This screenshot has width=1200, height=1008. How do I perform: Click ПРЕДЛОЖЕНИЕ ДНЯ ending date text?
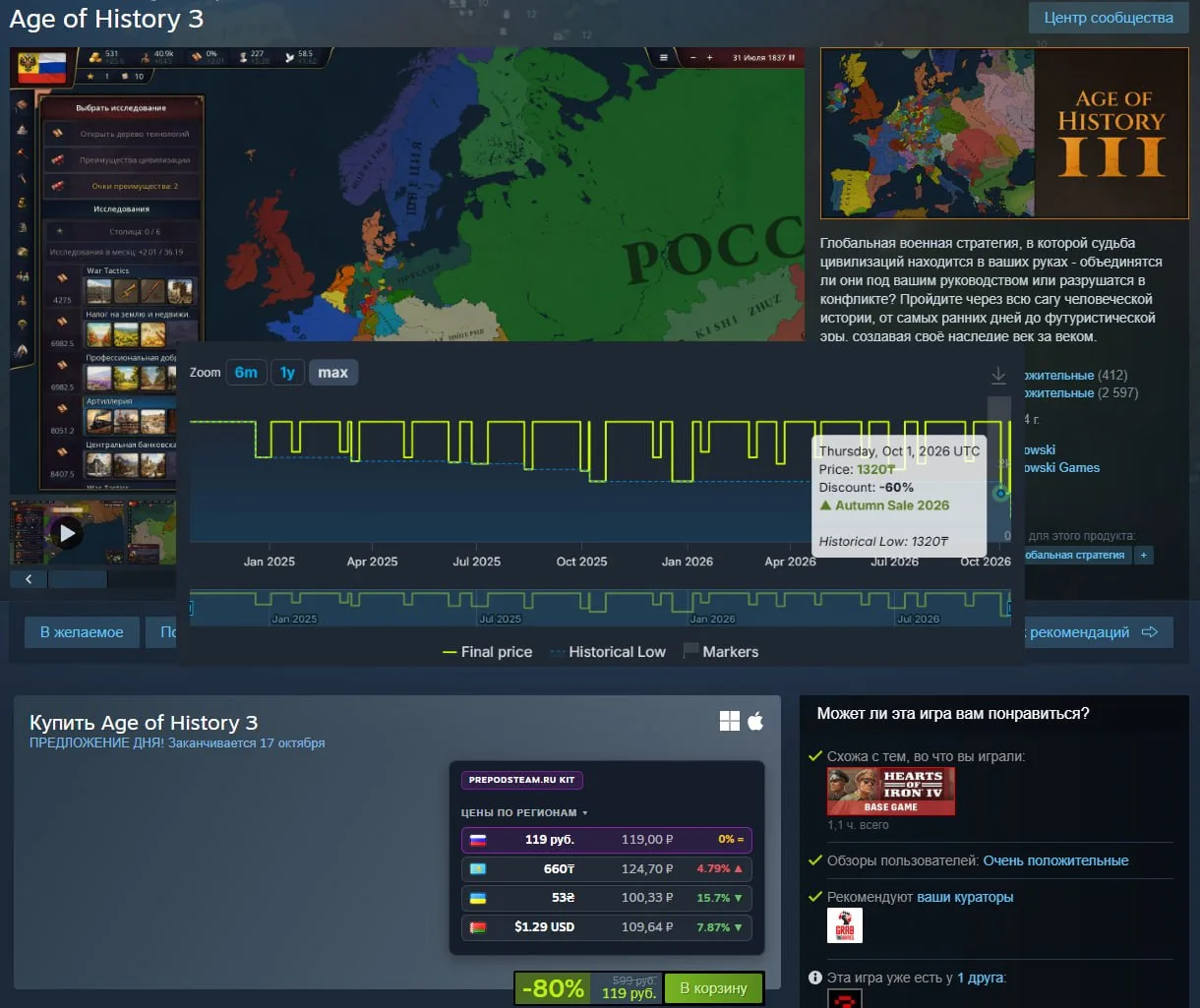click(x=177, y=742)
